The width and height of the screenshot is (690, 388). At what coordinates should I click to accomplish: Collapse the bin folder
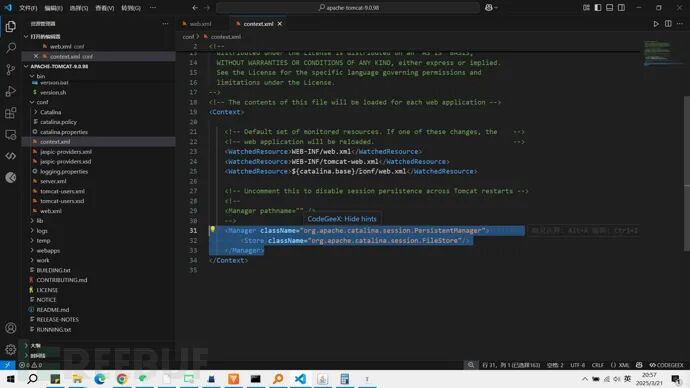(32, 76)
